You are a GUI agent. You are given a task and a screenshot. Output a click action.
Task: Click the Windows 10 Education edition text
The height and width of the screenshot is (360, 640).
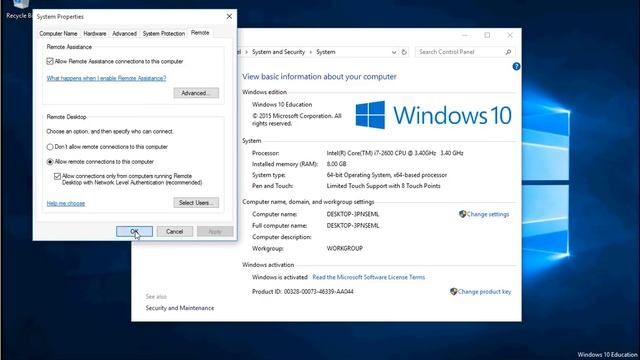pos(282,104)
